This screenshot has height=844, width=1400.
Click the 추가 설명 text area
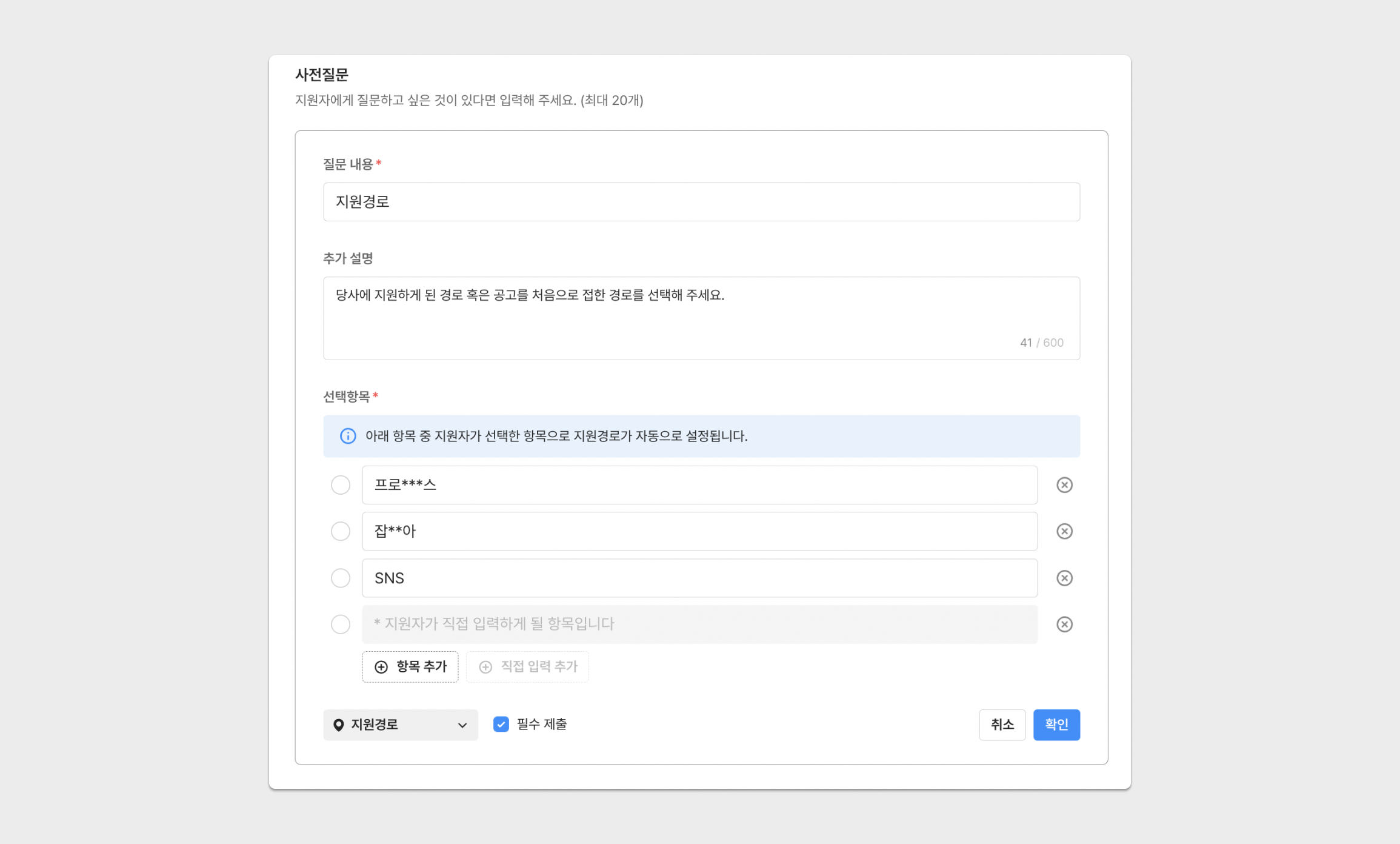[x=701, y=318]
